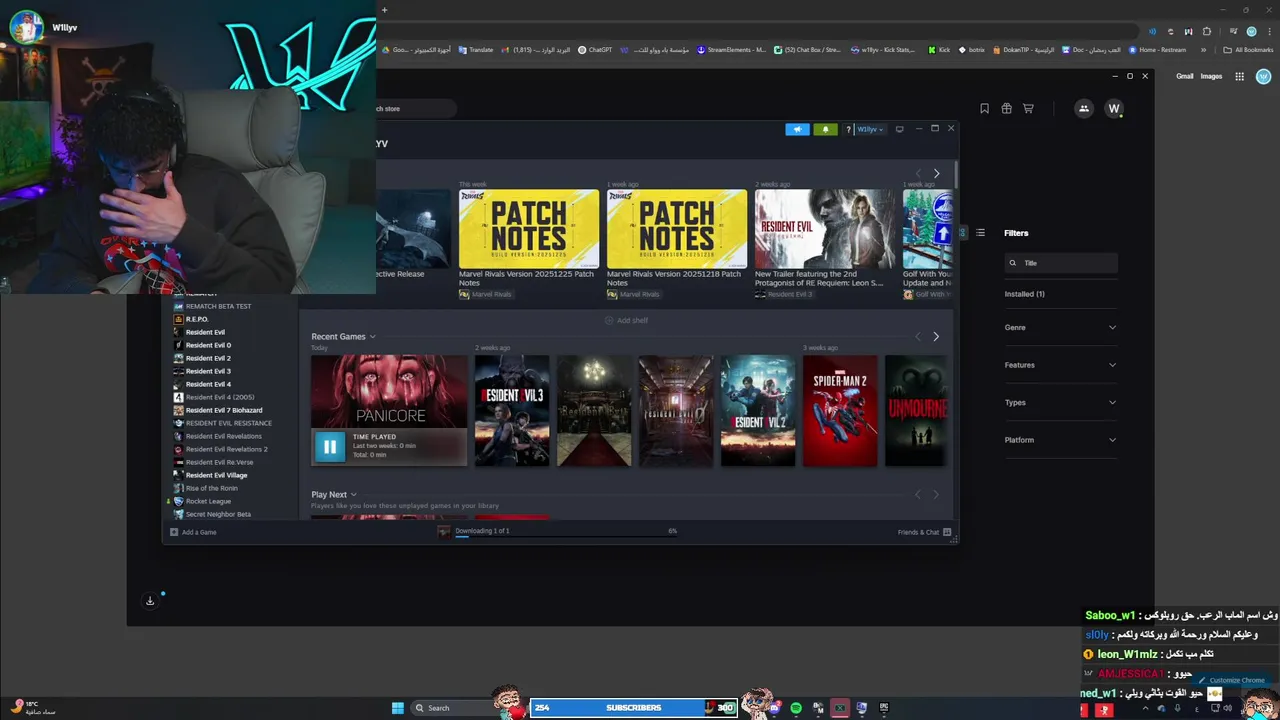Image resolution: width=1280 pixels, height=720 pixels.
Task: Open botrix bookmark in the bookmarks bar
Action: 971,49
